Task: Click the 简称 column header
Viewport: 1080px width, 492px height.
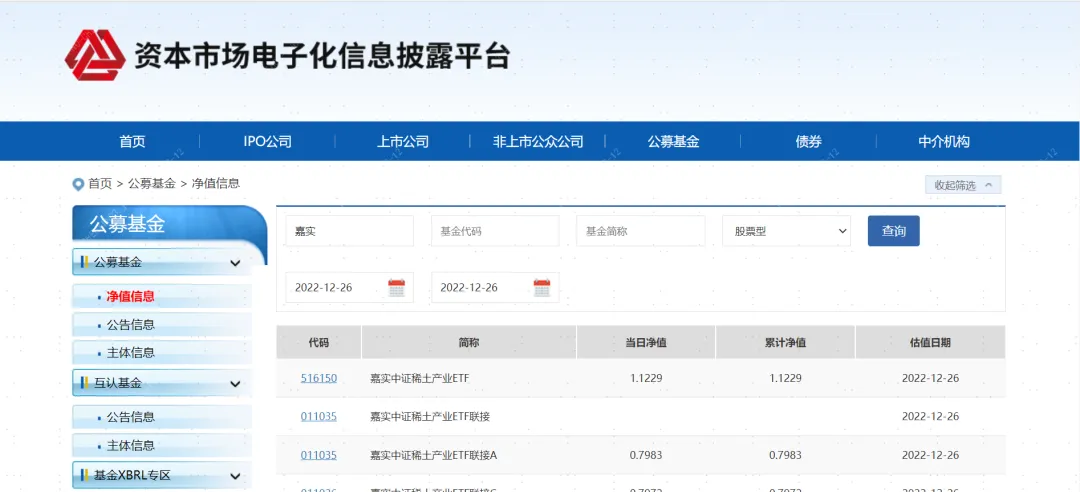Action: (469, 342)
